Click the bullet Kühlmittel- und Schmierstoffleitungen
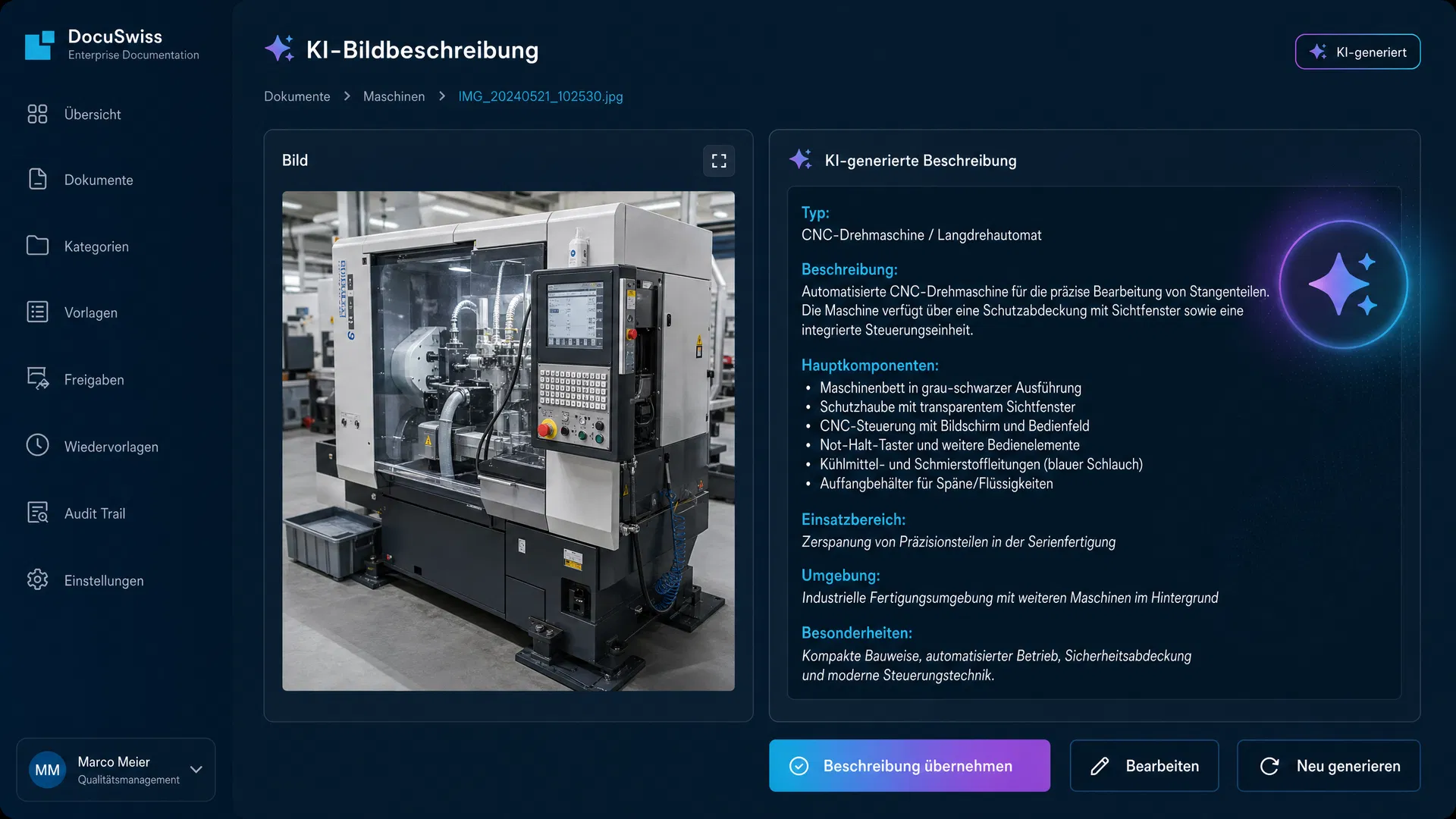Viewport: 1456px width, 819px height. pos(981,464)
